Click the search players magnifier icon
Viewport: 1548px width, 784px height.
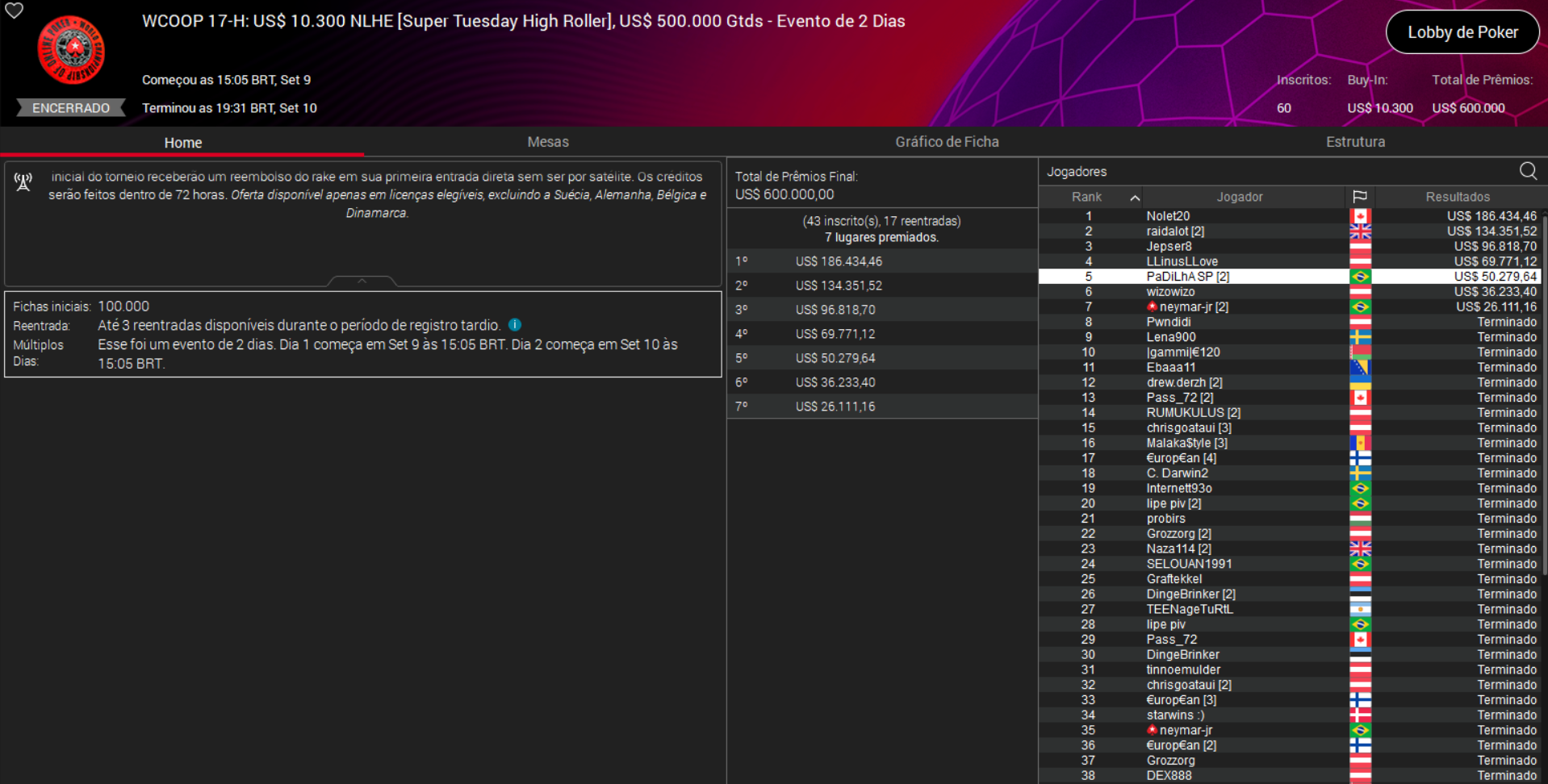pos(1527,171)
